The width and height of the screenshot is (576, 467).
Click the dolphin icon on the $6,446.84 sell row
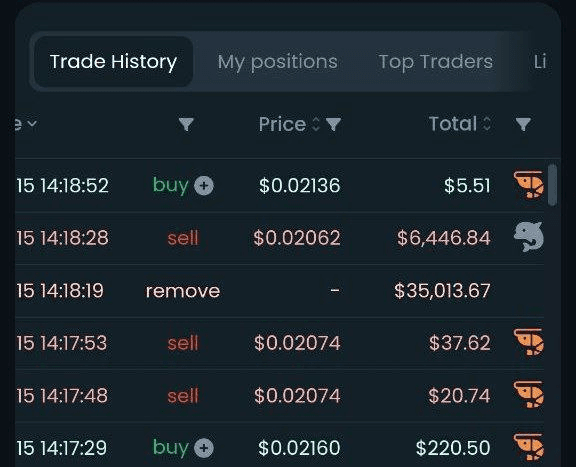coord(529,237)
